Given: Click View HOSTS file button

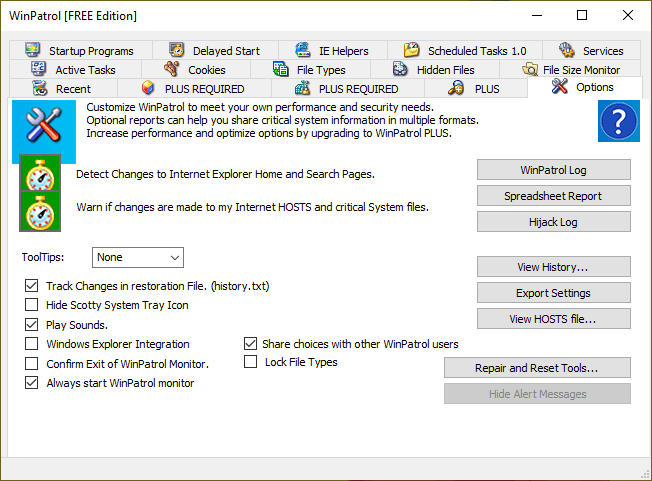Looking at the screenshot, I should [x=553, y=319].
